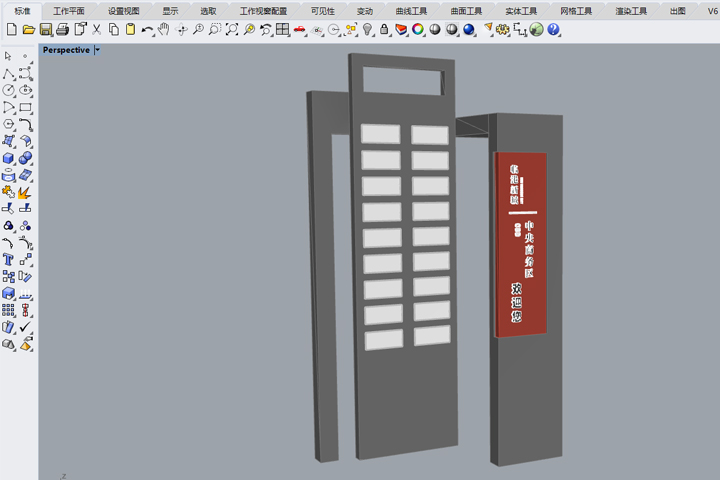Select the Box solid tool in sidebar
Screen dimensions: 720x480
(8, 158)
